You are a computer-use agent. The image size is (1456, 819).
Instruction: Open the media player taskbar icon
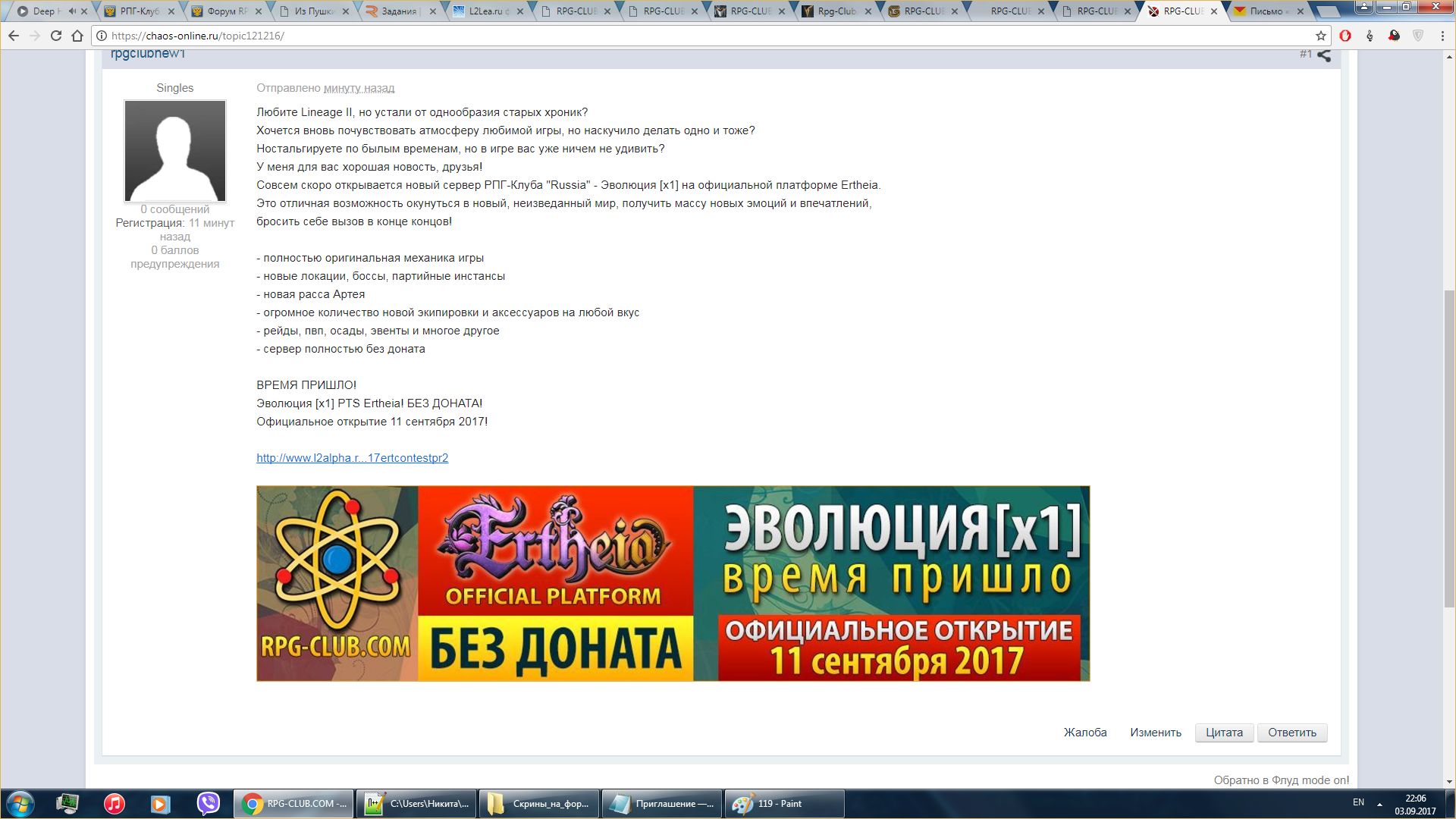[160, 804]
